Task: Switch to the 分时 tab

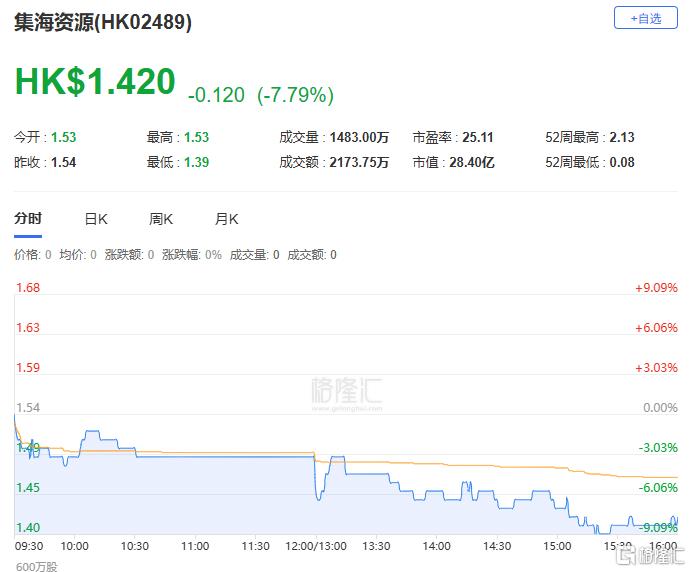Action: click(28, 219)
